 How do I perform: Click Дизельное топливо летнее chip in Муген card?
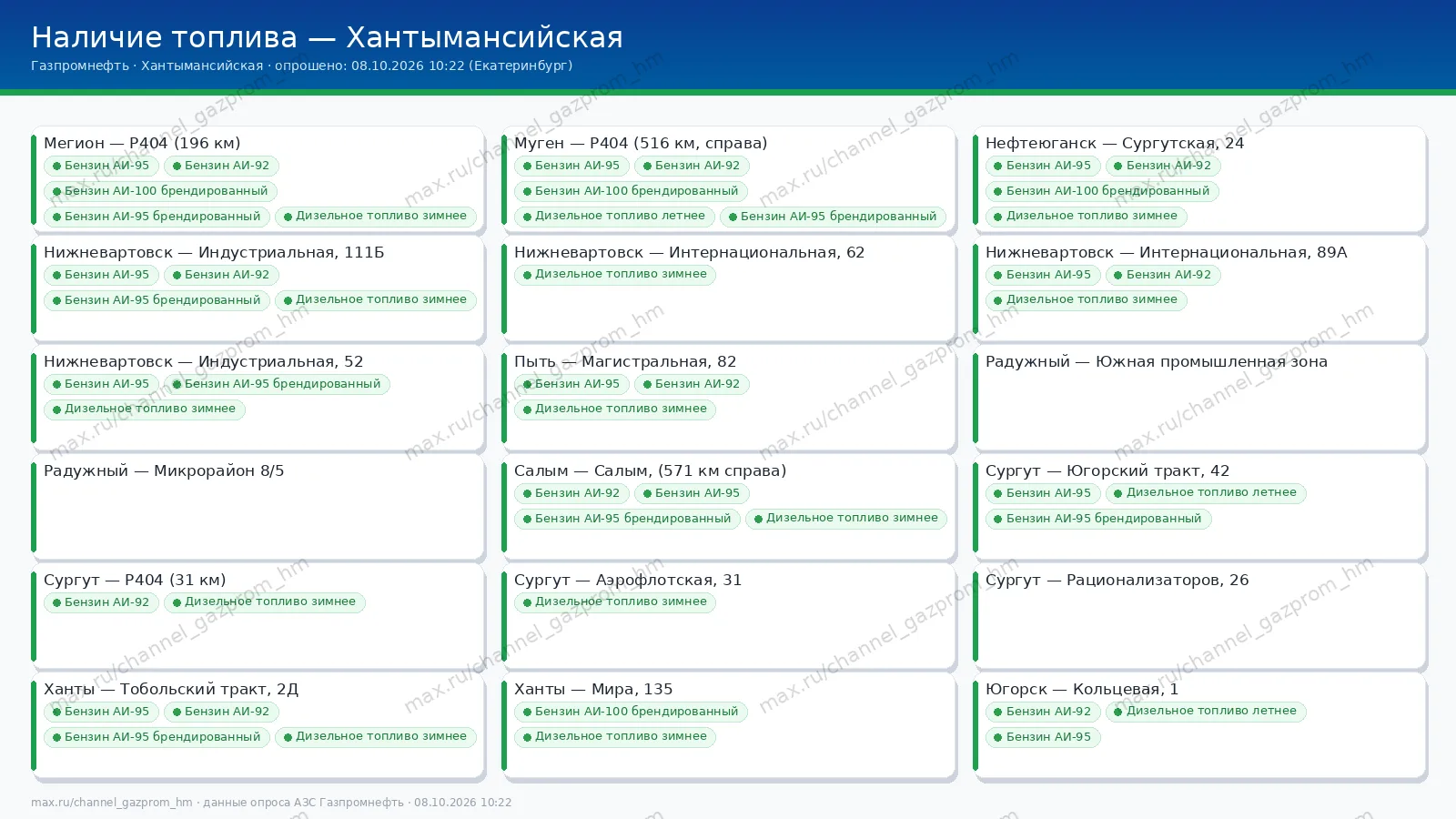point(614,217)
